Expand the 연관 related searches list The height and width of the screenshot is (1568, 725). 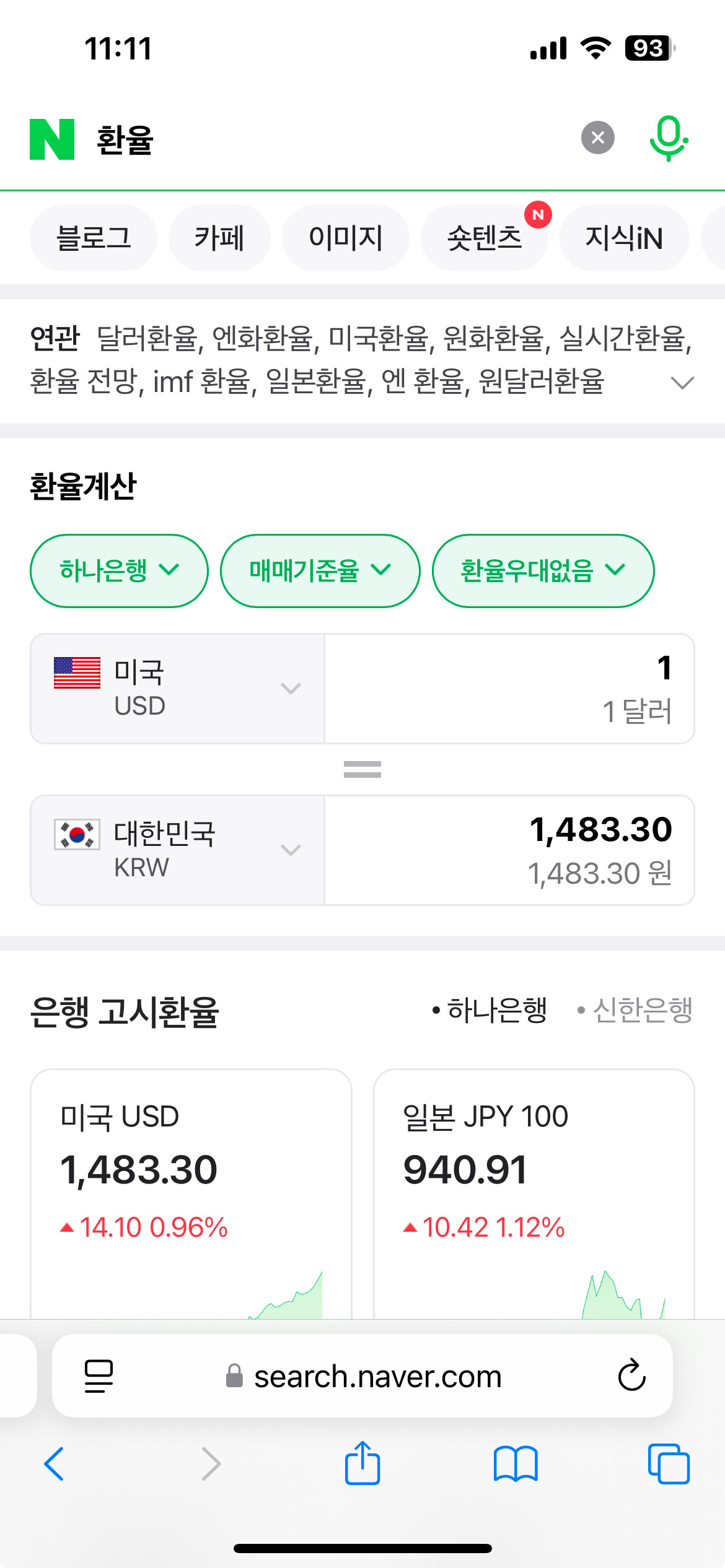tap(682, 383)
